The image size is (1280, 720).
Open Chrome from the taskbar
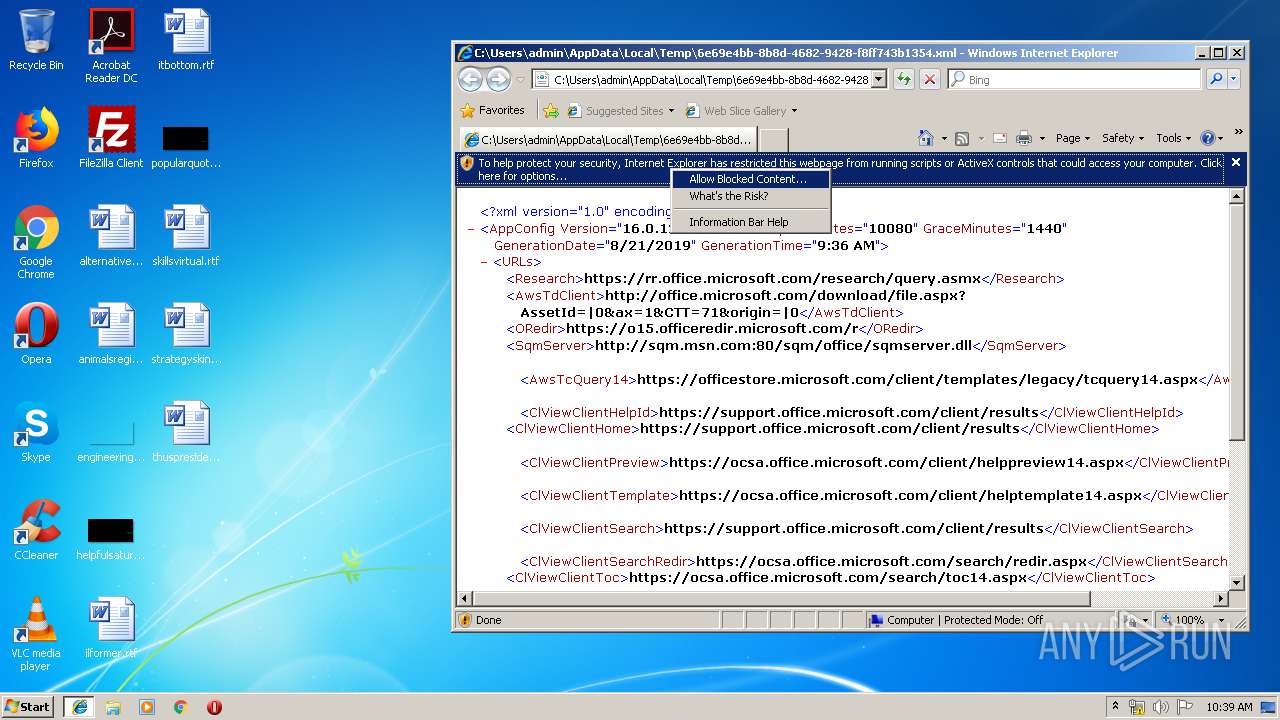(x=180, y=707)
